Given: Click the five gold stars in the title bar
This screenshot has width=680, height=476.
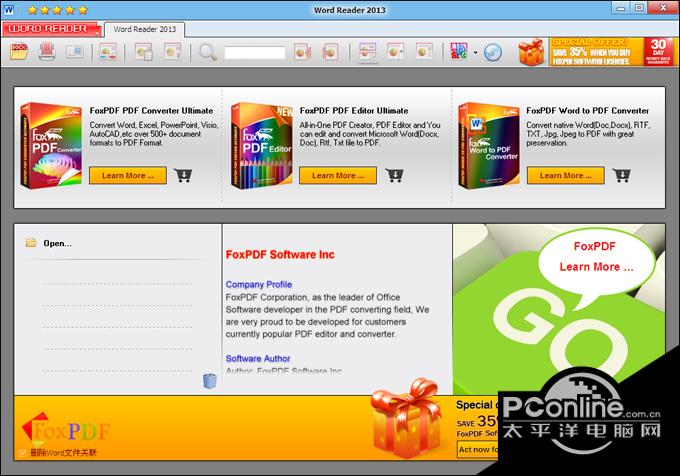Looking at the screenshot, I should click(57, 10).
